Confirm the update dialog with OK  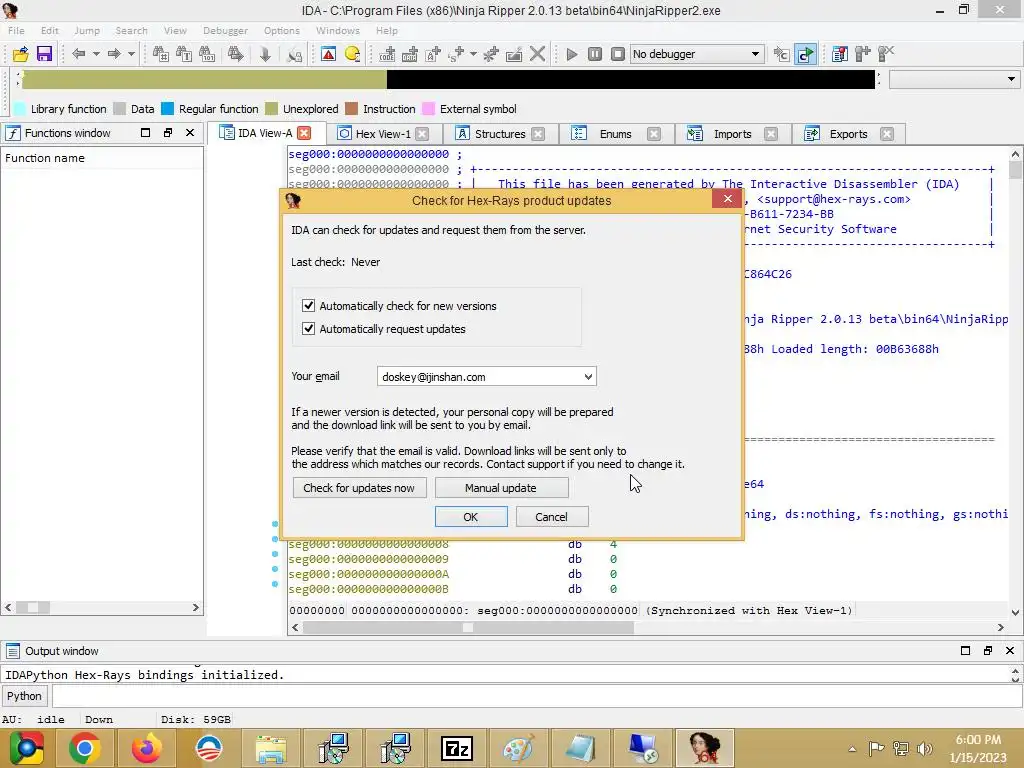471,517
